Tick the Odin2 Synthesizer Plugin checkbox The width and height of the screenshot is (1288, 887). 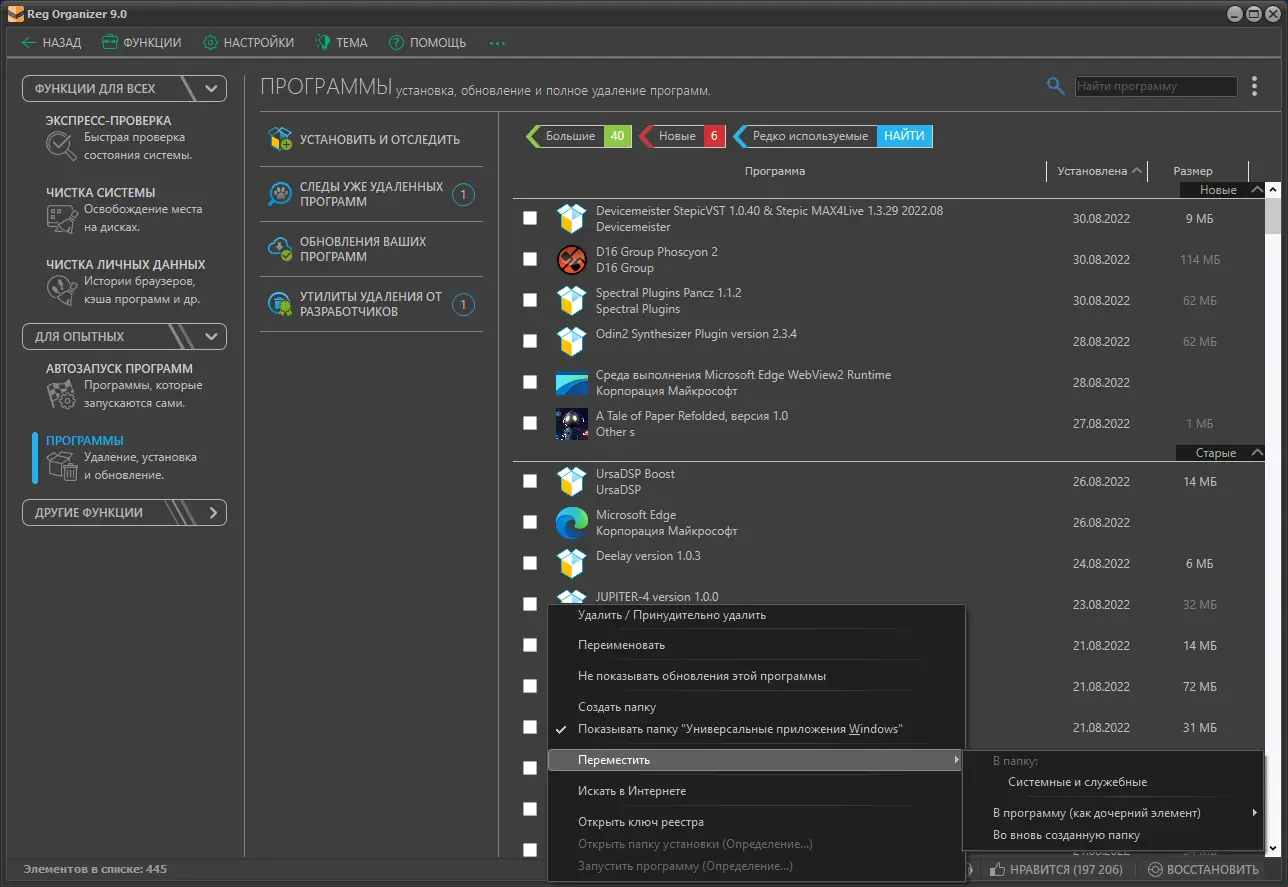[x=530, y=341]
